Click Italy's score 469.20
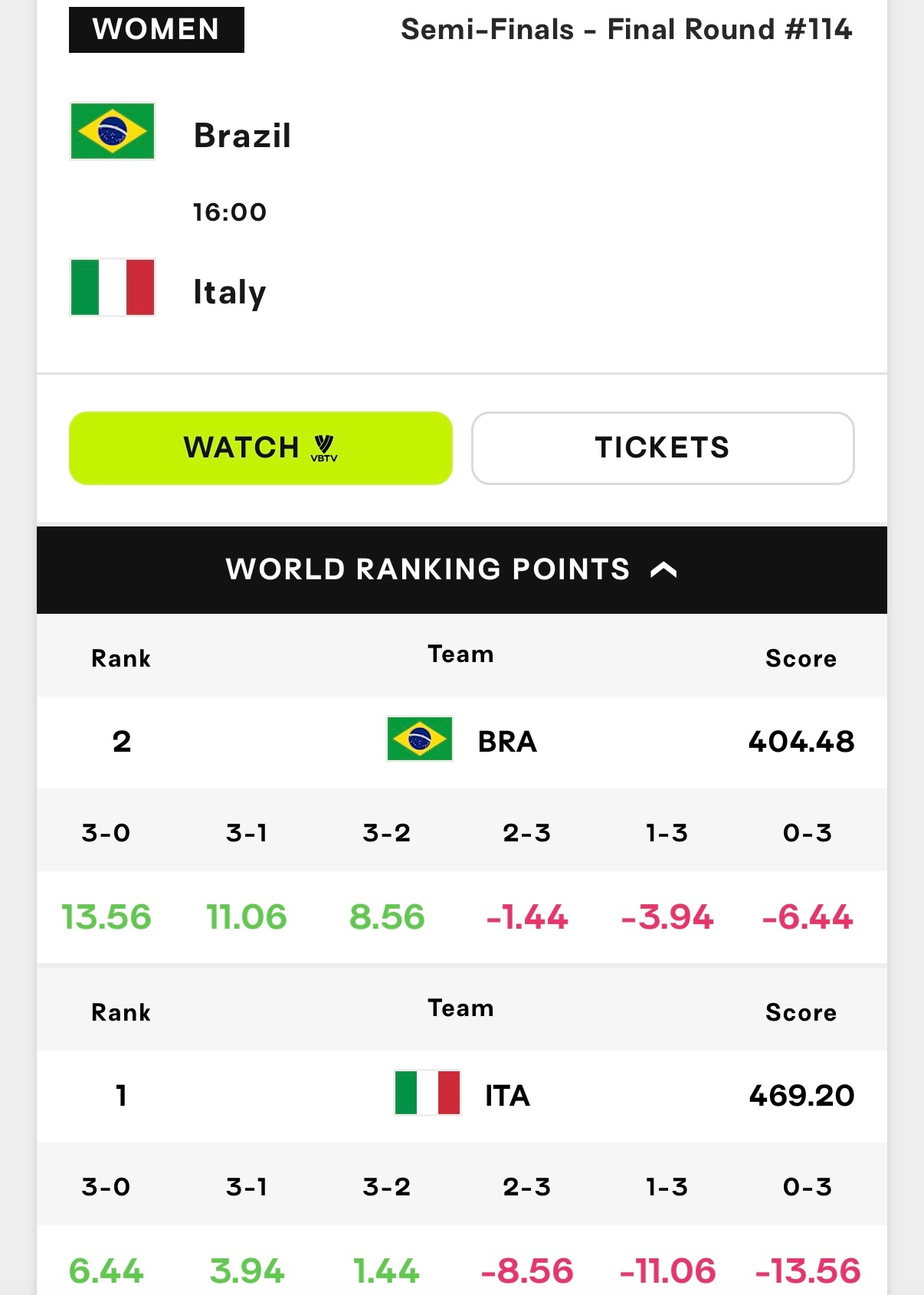Image resolution: width=924 pixels, height=1295 pixels. tap(801, 1096)
